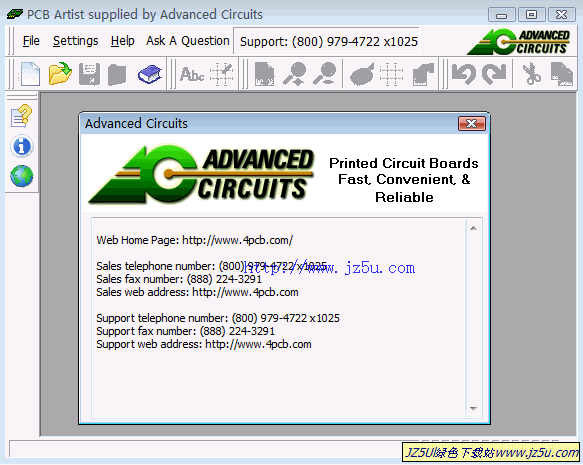Click Support web address http://www.4pcb.com line
The image size is (583, 465).
coord(204,344)
